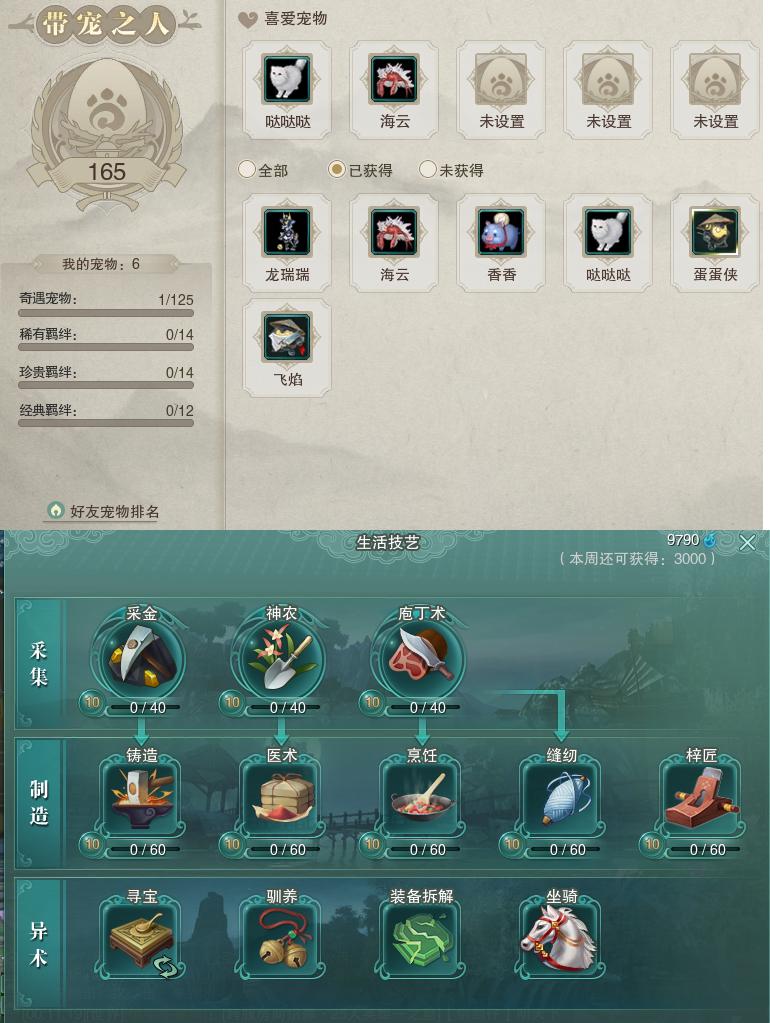Select the 采金 mining skill icon

pos(142,660)
